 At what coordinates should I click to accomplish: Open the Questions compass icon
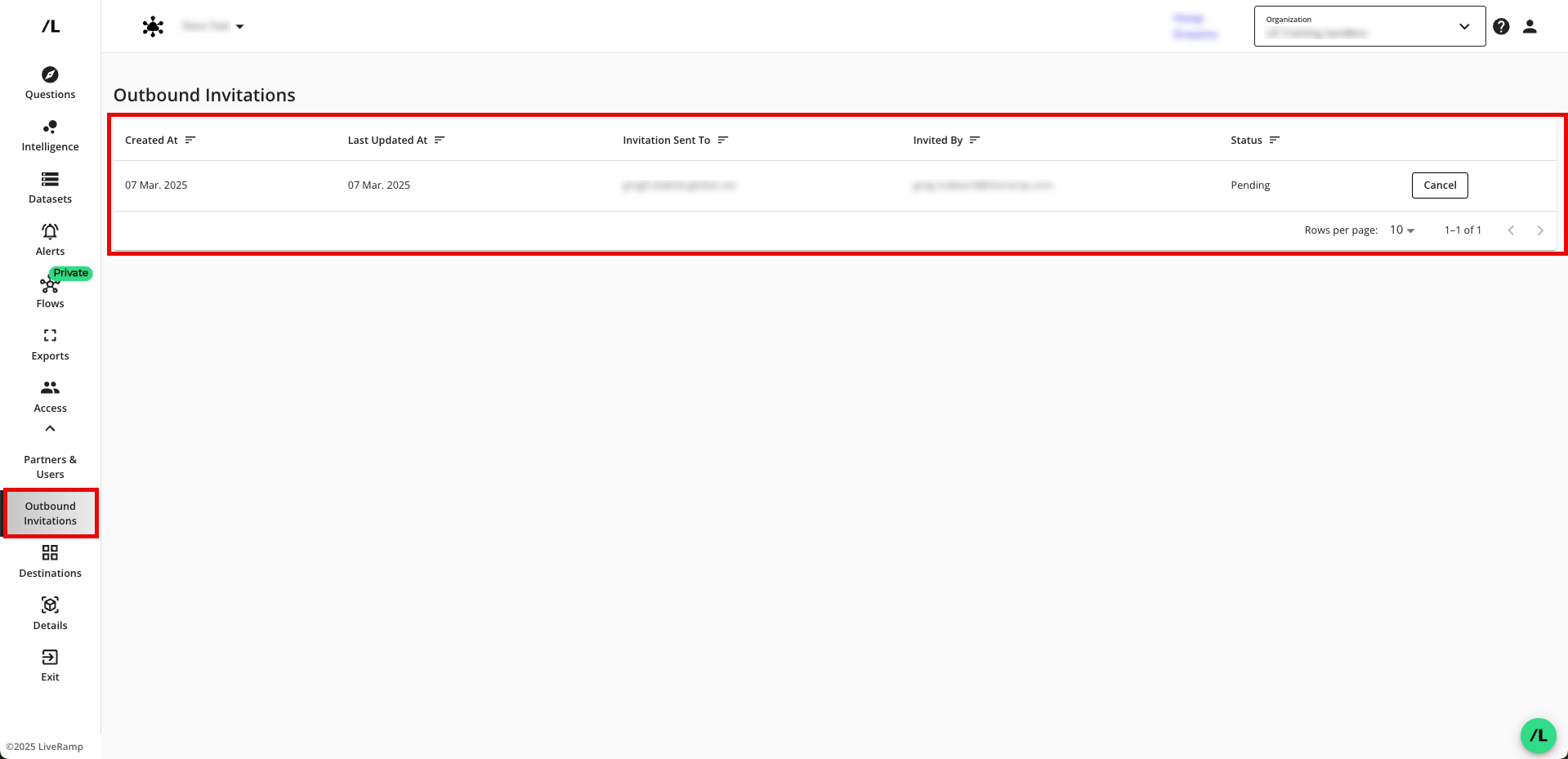(50, 75)
